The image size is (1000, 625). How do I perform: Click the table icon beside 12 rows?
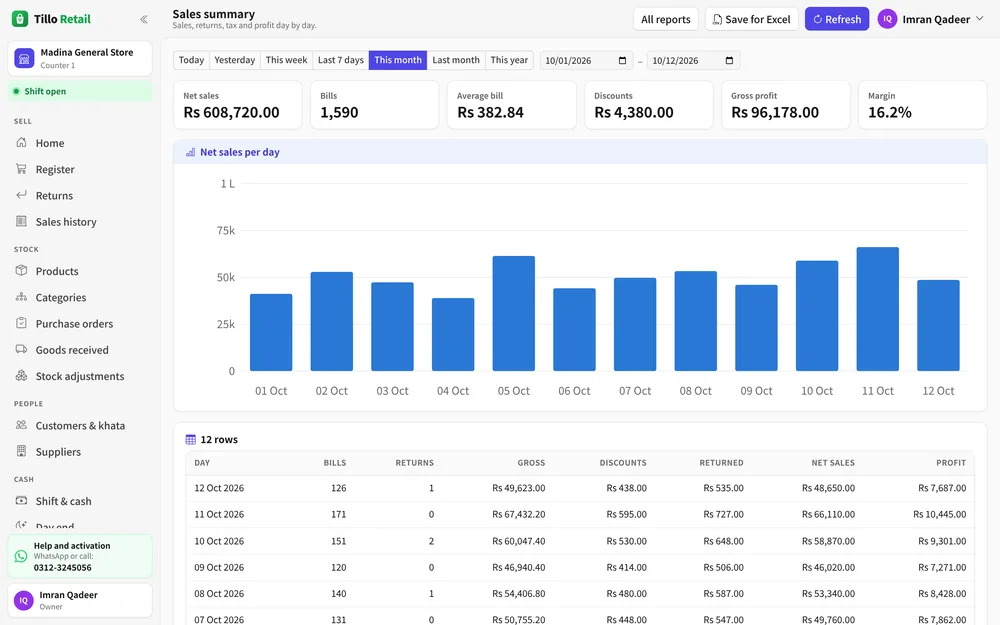pos(190,439)
